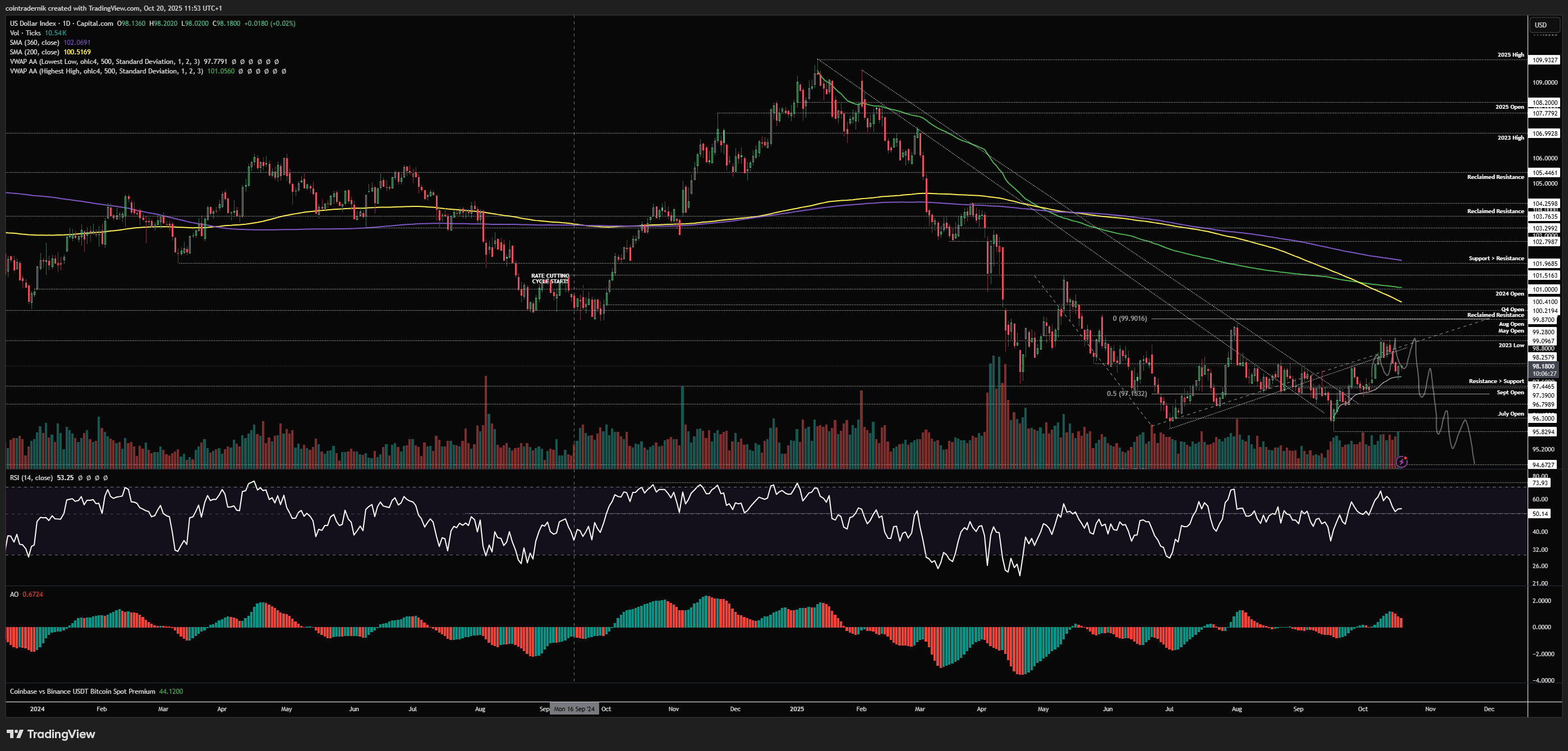Click the current price 98.1800 countdown label

1544,370
